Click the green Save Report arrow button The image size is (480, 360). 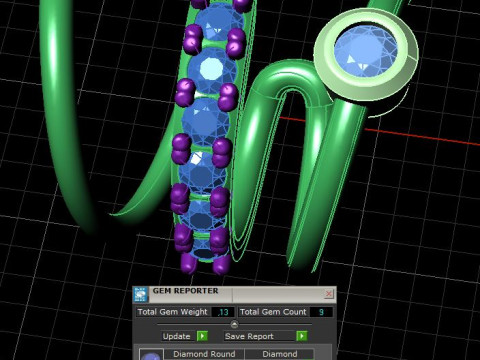pyautogui.click(x=301, y=336)
